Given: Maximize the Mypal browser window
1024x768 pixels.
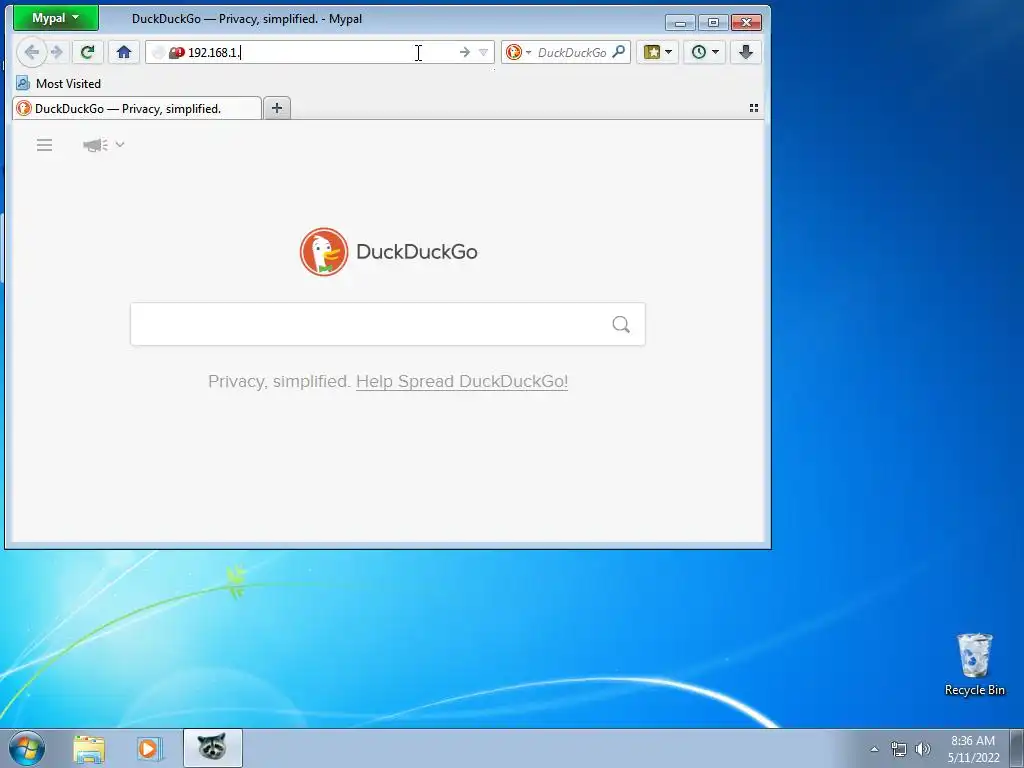Looking at the screenshot, I should 713,23.
